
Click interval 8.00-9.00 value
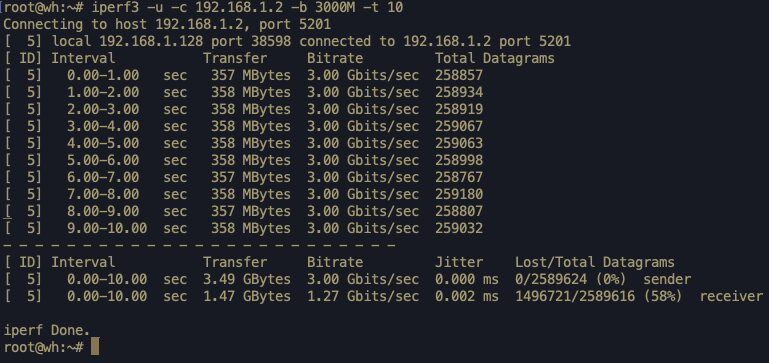click(103, 211)
